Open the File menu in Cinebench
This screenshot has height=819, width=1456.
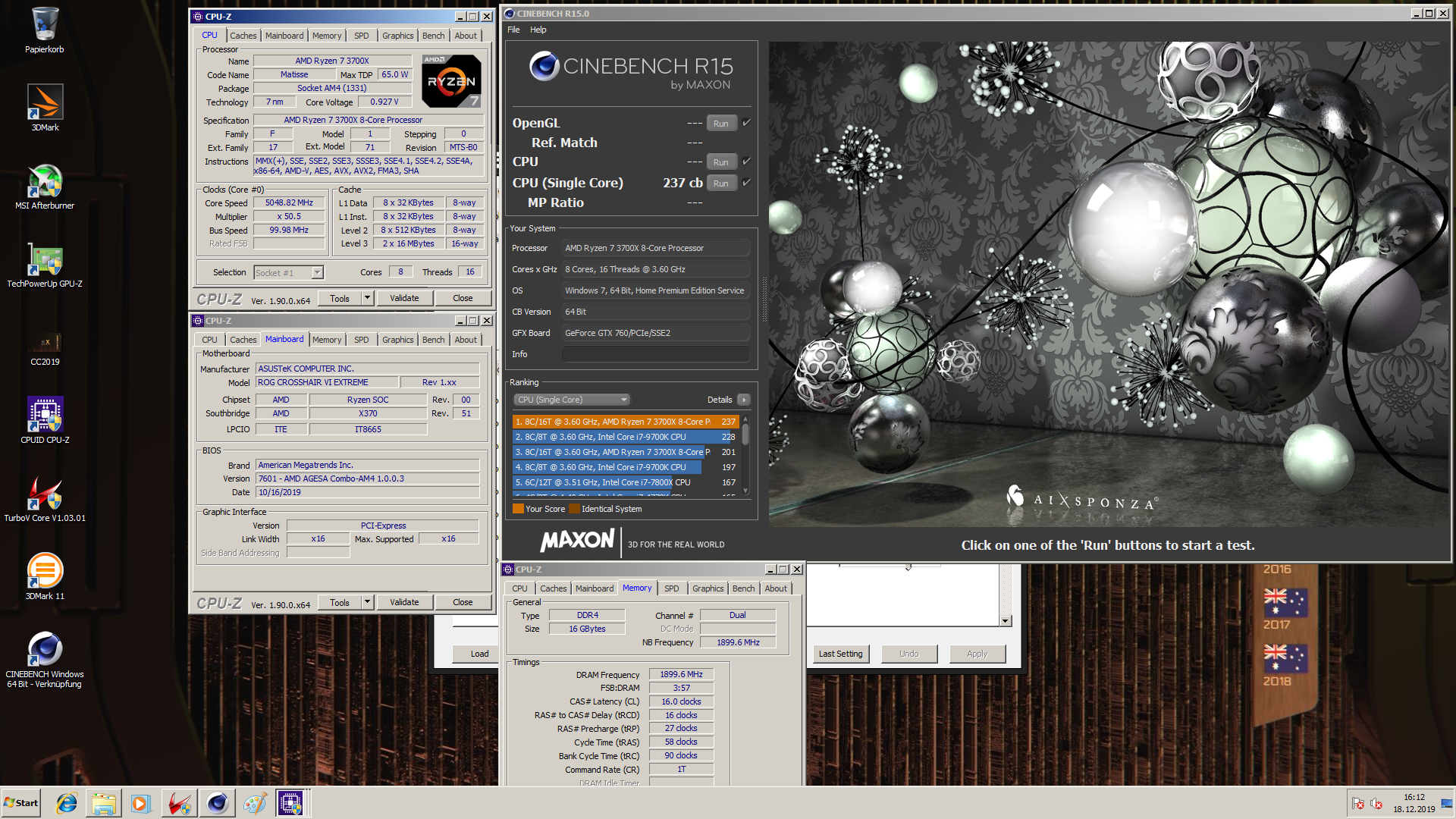513,30
